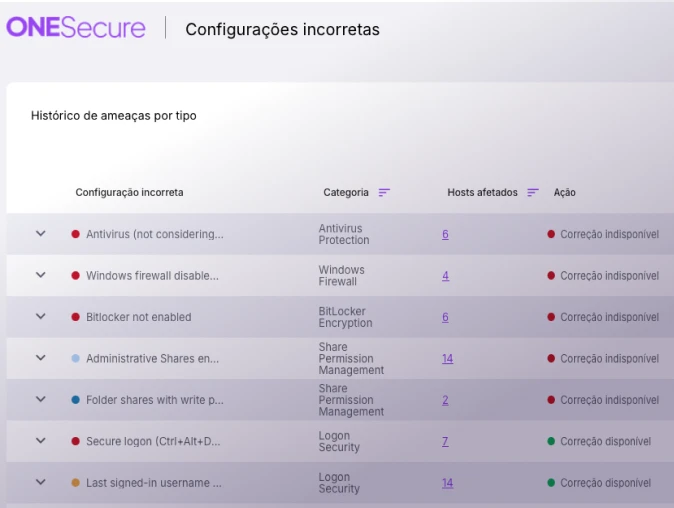The width and height of the screenshot is (674, 508).
Task: Click orange dot beside Last signed-in username
Action: click(x=75, y=483)
